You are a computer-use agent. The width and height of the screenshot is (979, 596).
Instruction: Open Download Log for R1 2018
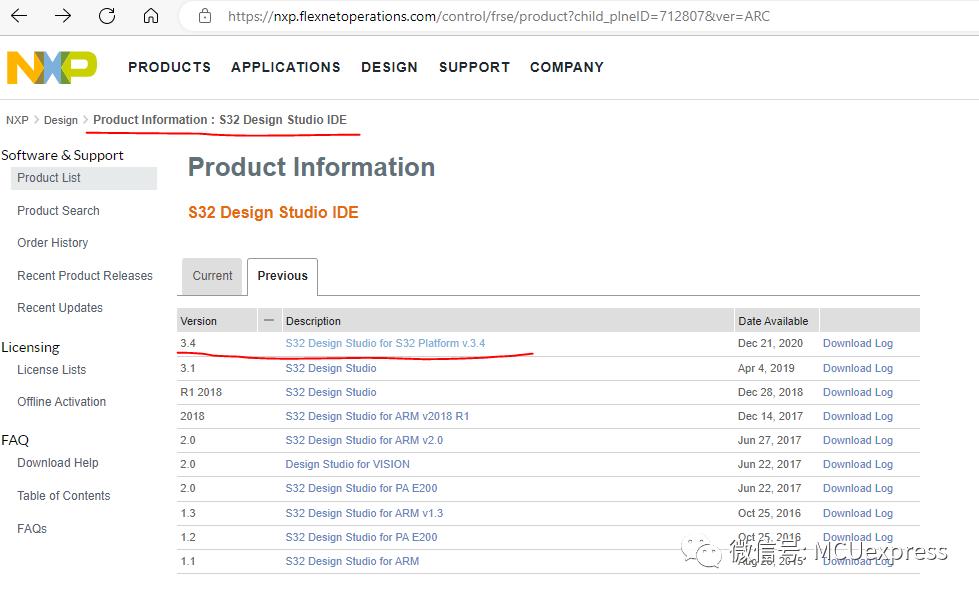(858, 392)
